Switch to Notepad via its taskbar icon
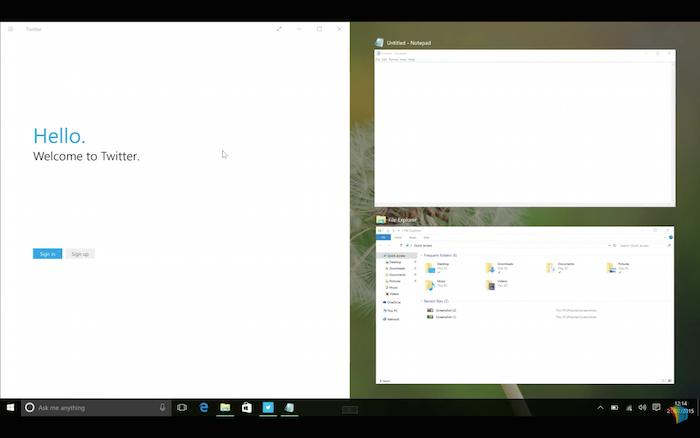 click(289, 408)
